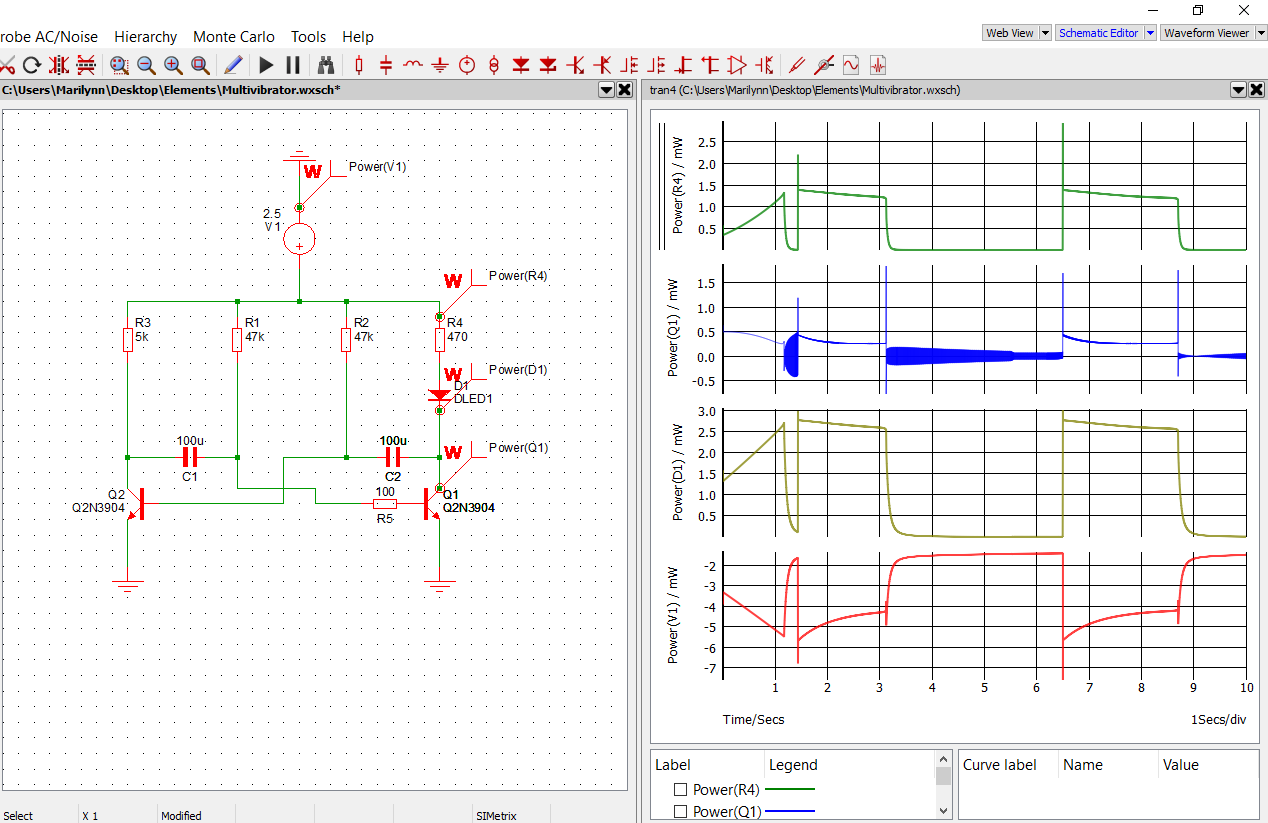1268x823 pixels.
Task: Select the Power(V1) probe W marker
Action: coord(313,172)
